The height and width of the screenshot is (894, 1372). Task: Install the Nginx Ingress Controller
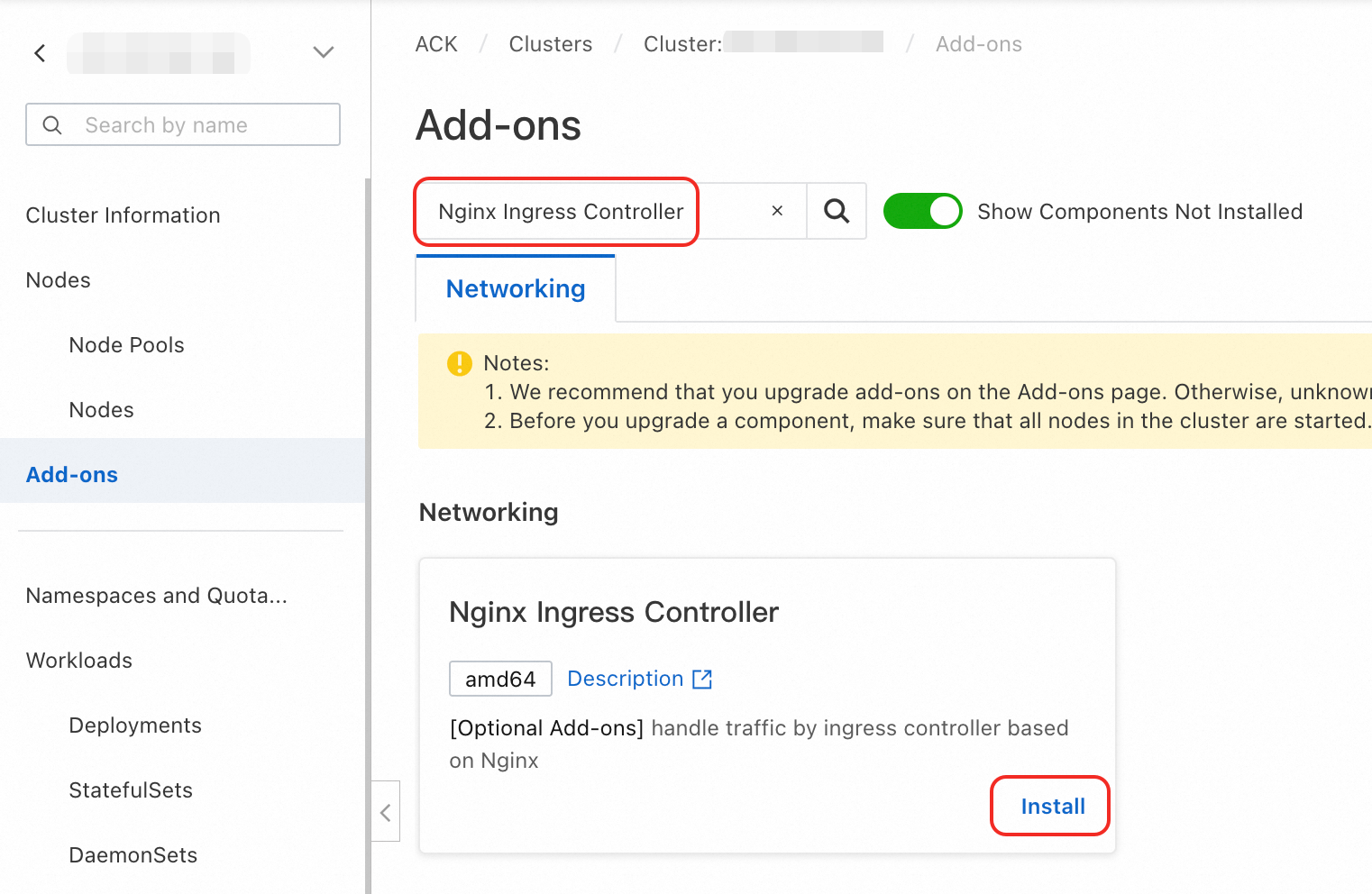(x=1052, y=807)
